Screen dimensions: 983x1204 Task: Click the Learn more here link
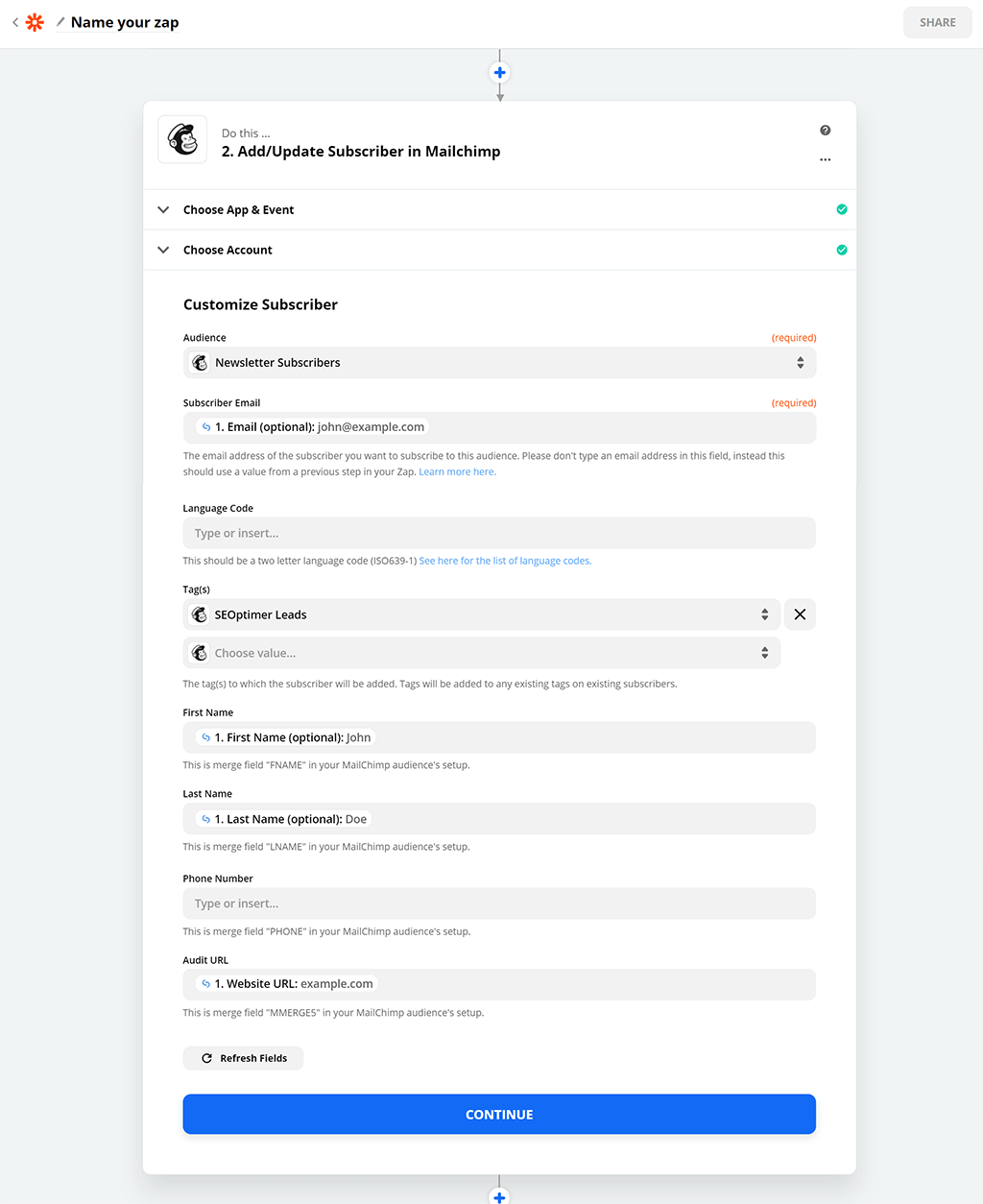(456, 471)
